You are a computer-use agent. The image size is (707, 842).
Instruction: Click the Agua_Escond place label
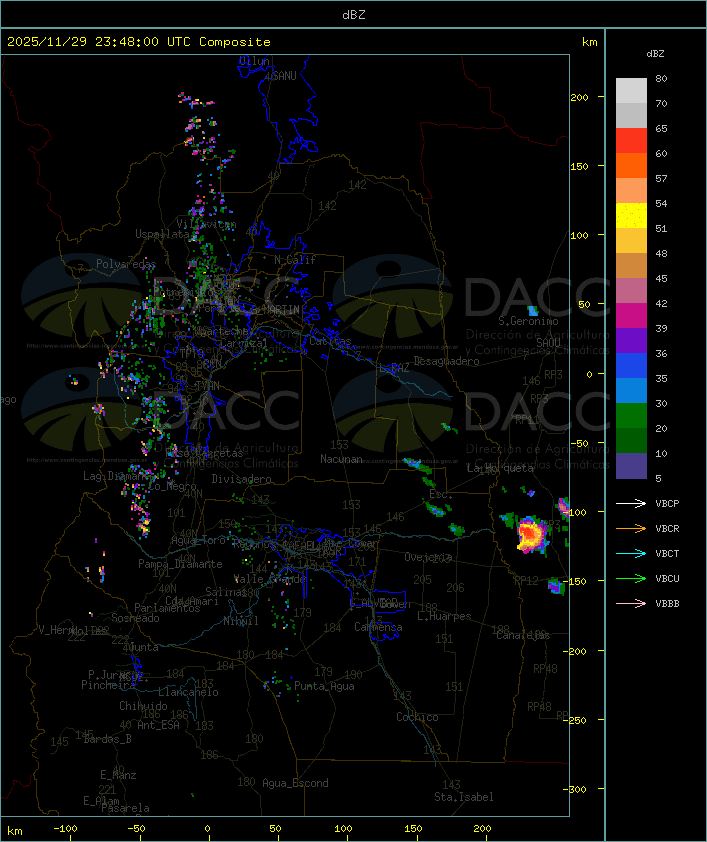(x=295, y=783)
